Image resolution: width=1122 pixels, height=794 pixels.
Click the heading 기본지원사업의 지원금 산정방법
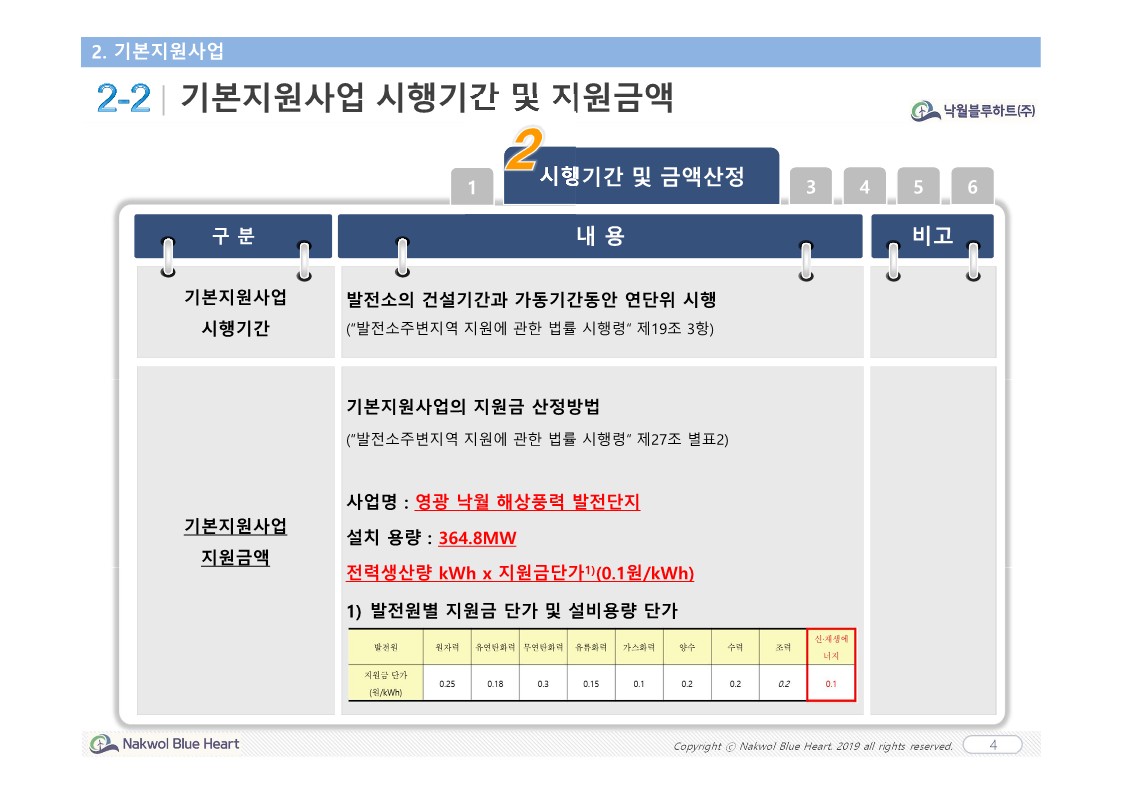473,406
